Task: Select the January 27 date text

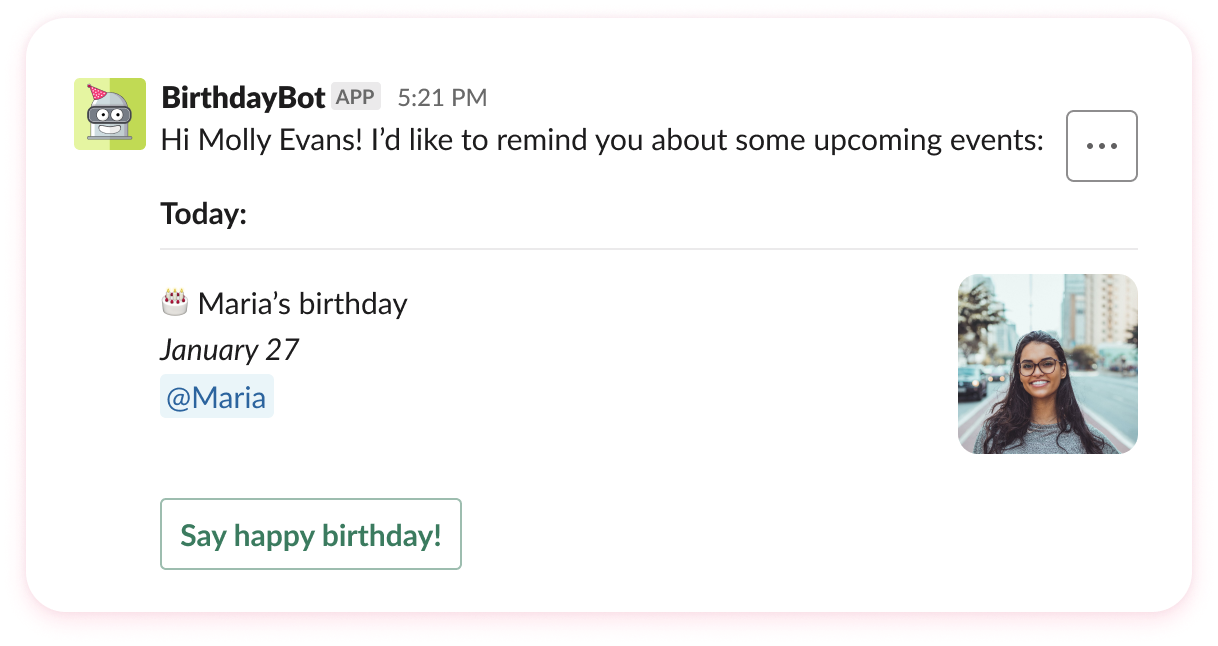Action: (x=229, y=349)
